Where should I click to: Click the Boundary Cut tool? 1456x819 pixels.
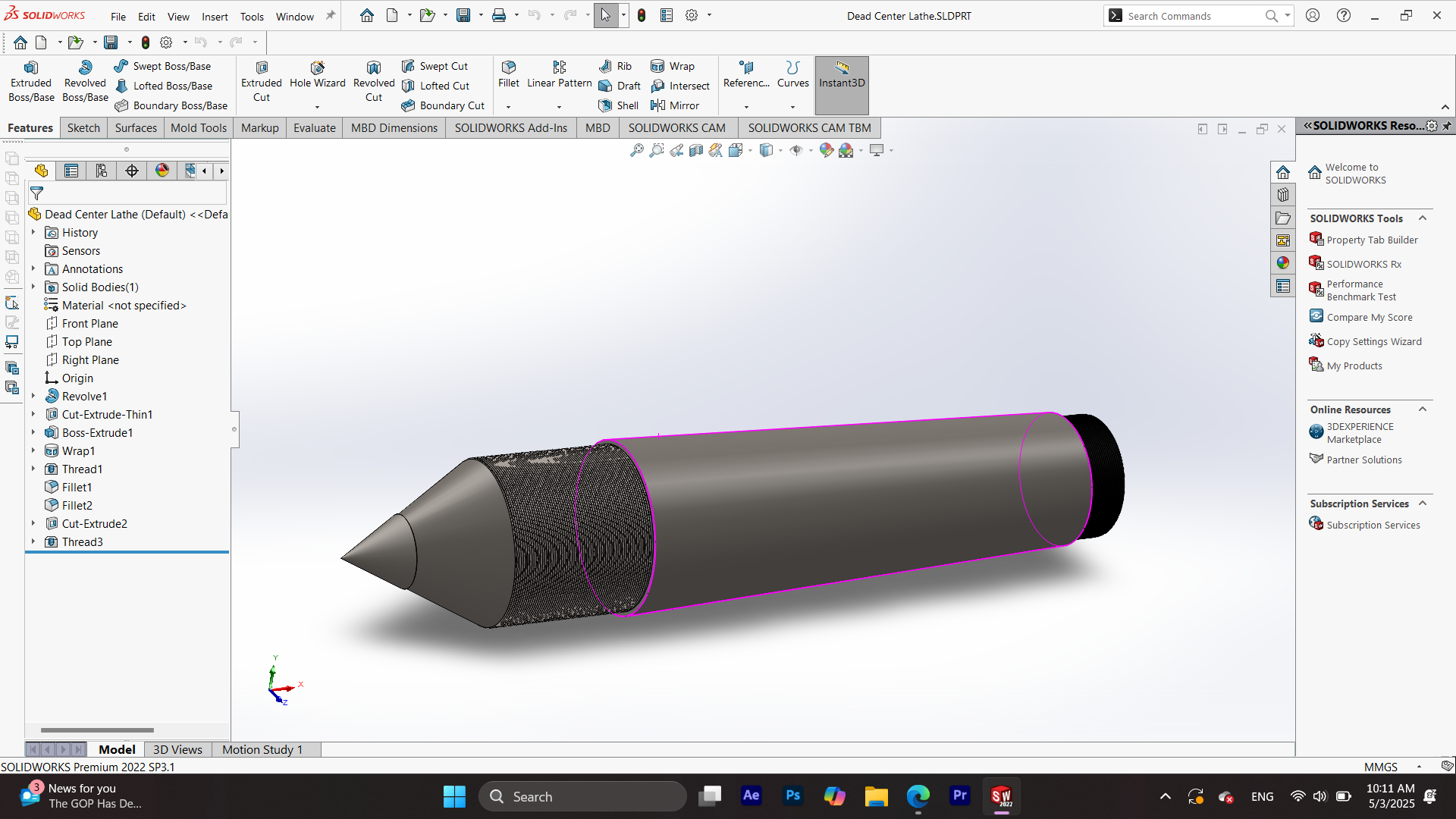pos(443,106)
